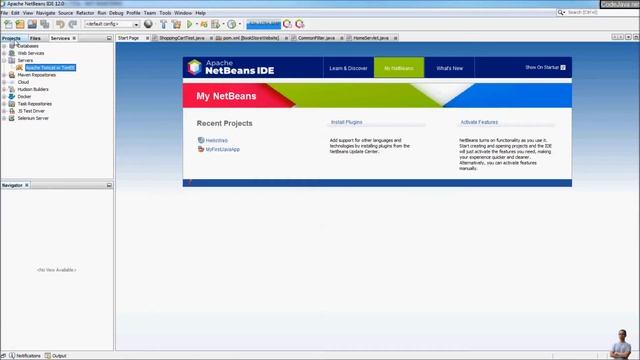This screenshot has width=640, height=360.
Task: Click the first pink circular profiler icon
Action: pyautogui.click(x=287, y=24)
